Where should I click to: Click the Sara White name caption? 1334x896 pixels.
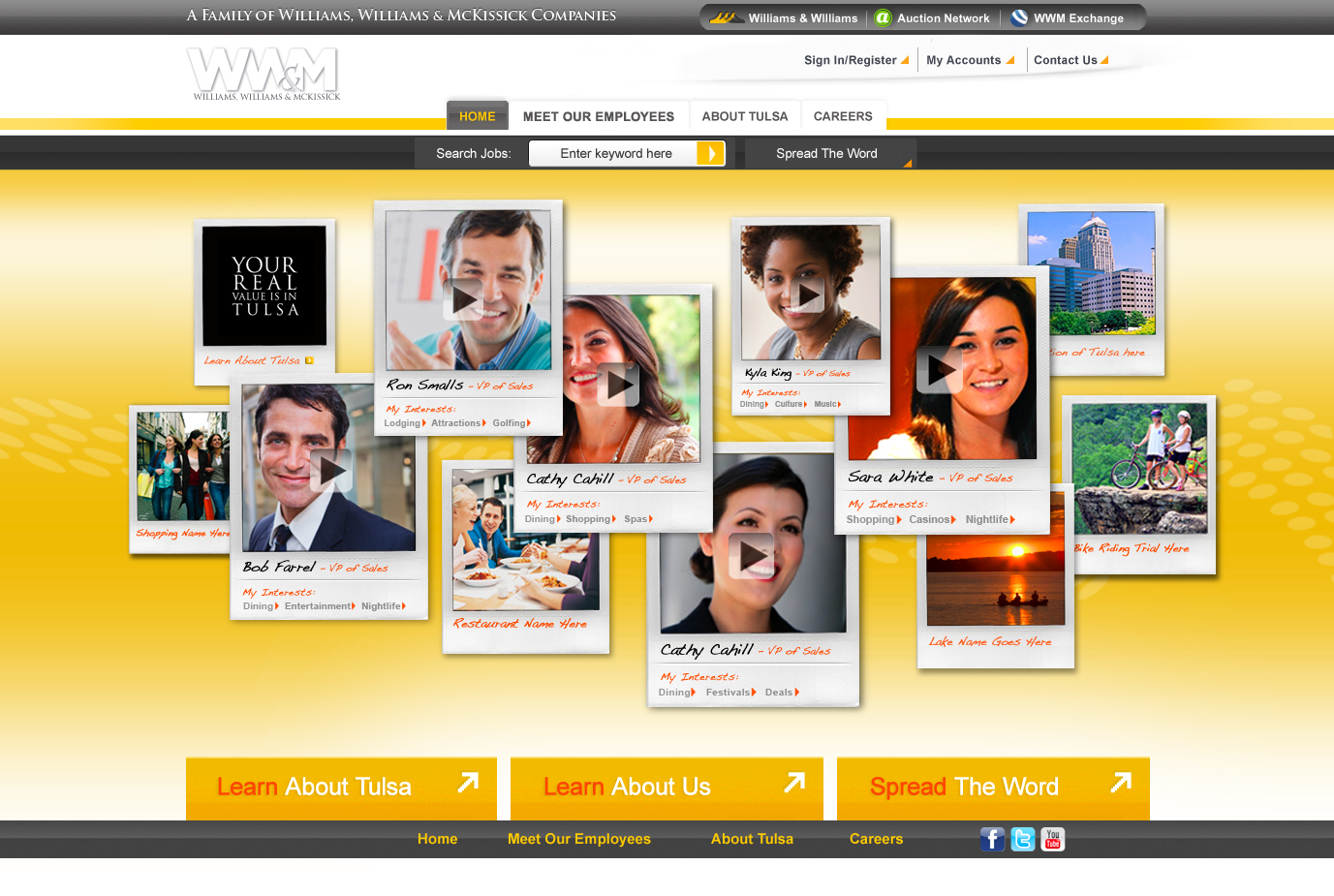click(890, 477)
